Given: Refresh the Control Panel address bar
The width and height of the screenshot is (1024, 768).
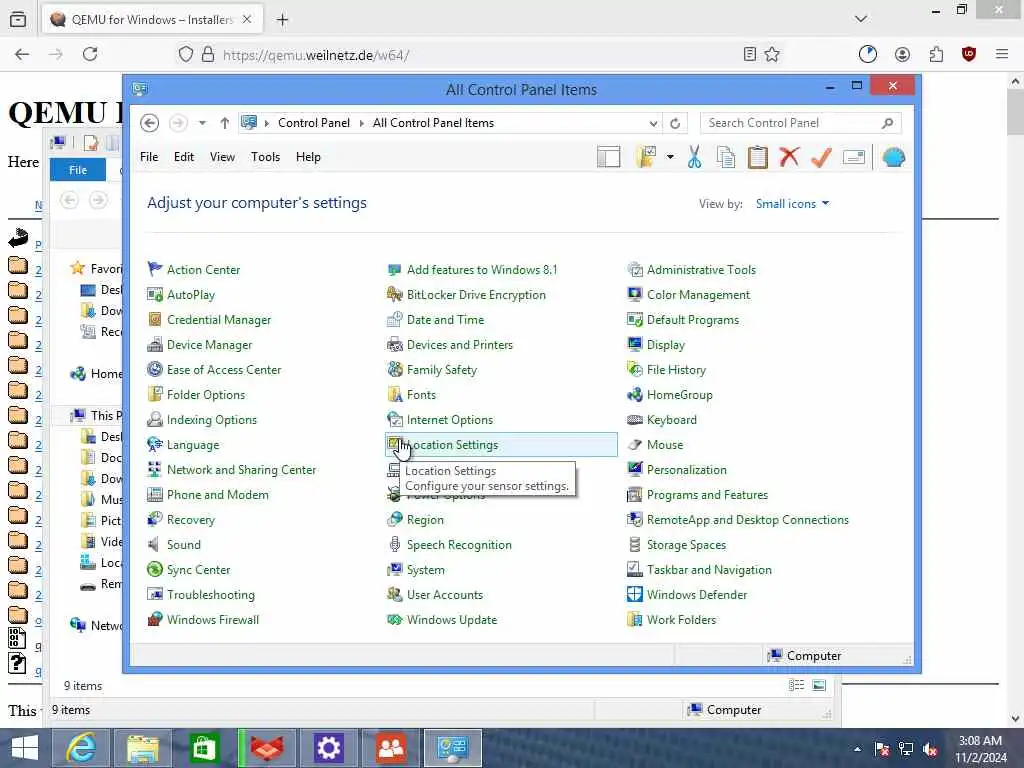Looking at the screenshot, I should tap(675, 123).
